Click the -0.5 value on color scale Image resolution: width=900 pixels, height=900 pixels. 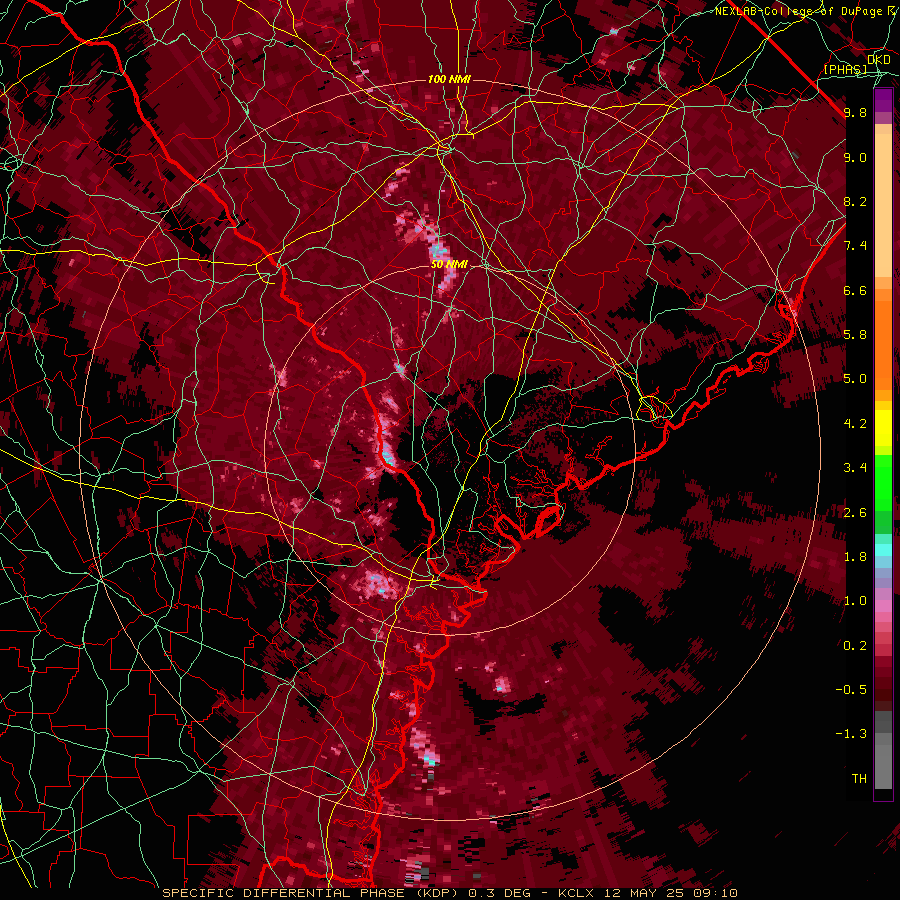point(851,690)
